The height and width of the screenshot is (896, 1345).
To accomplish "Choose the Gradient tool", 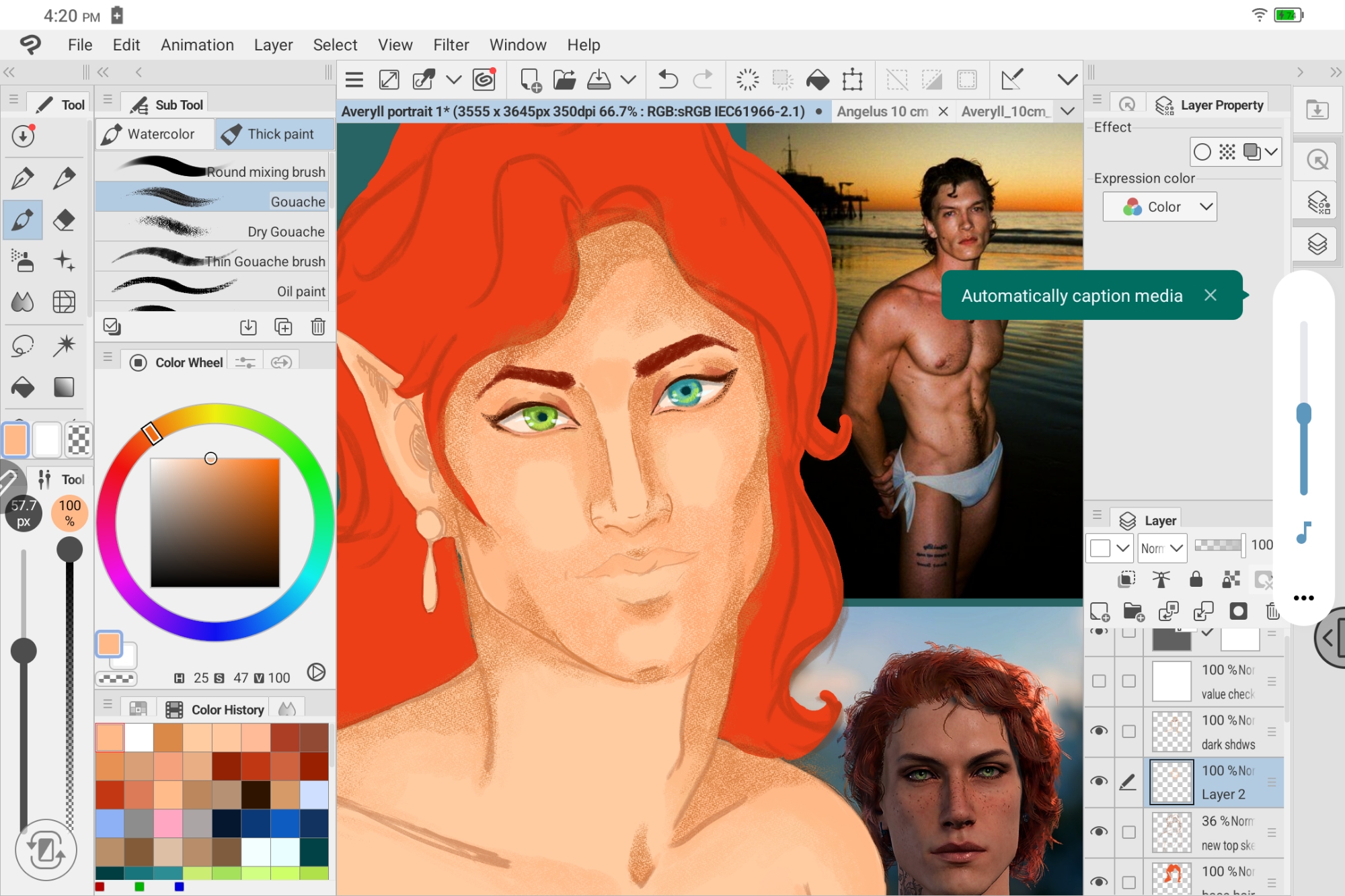I will (x=64, y=387).
